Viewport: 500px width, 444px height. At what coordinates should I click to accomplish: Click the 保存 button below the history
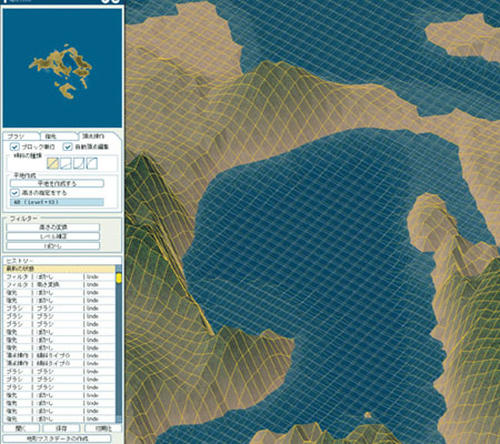point(62,428)
